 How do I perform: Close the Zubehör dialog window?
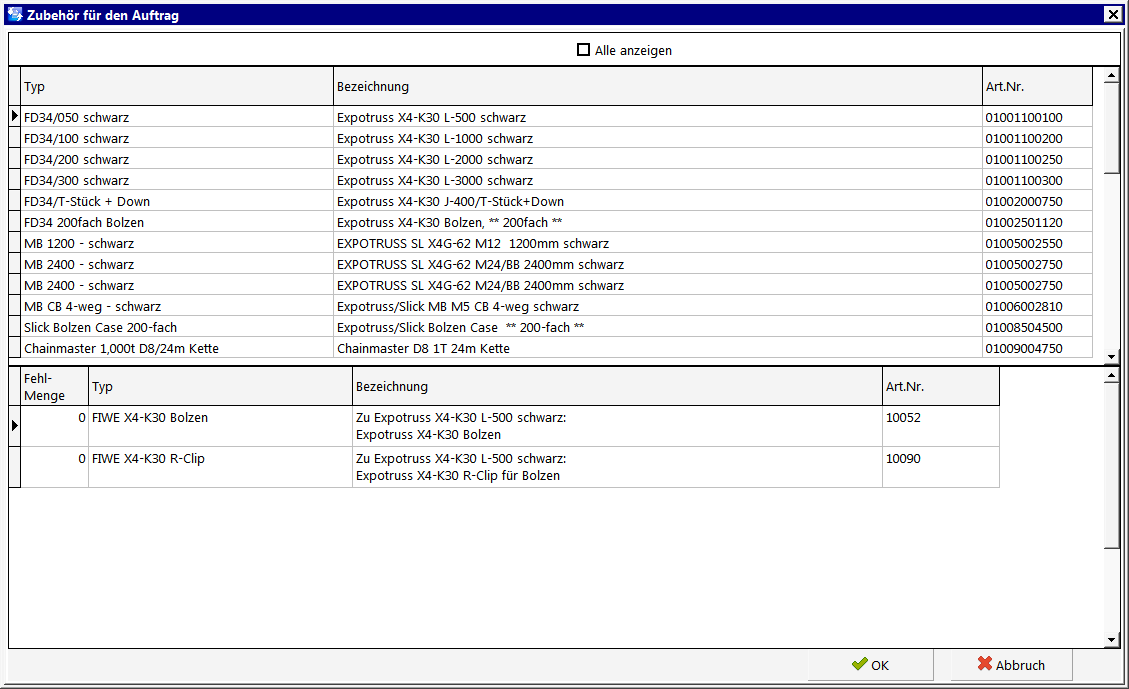point(1112,14)
